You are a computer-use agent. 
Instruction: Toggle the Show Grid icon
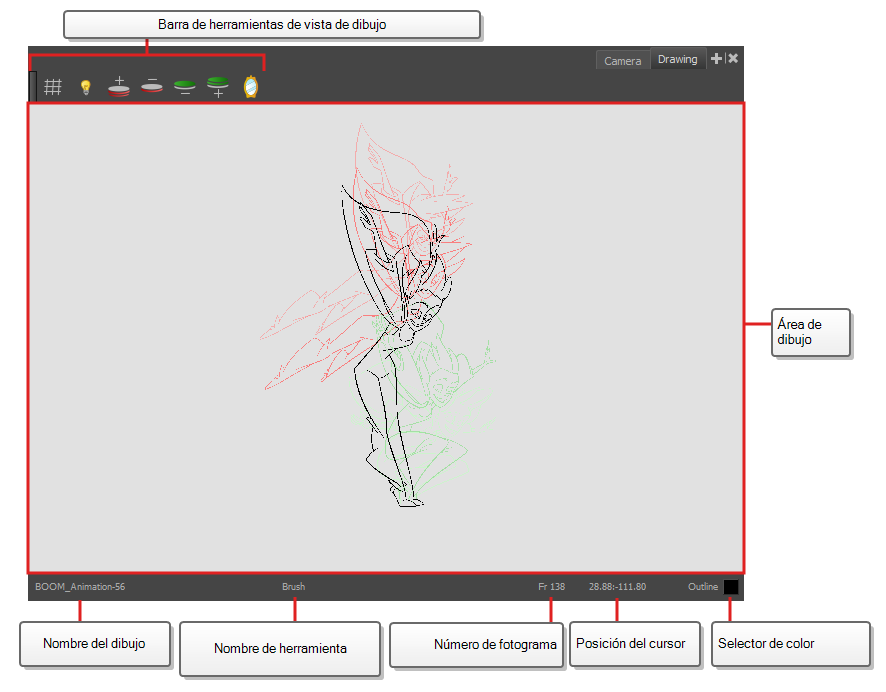[53, 87]
